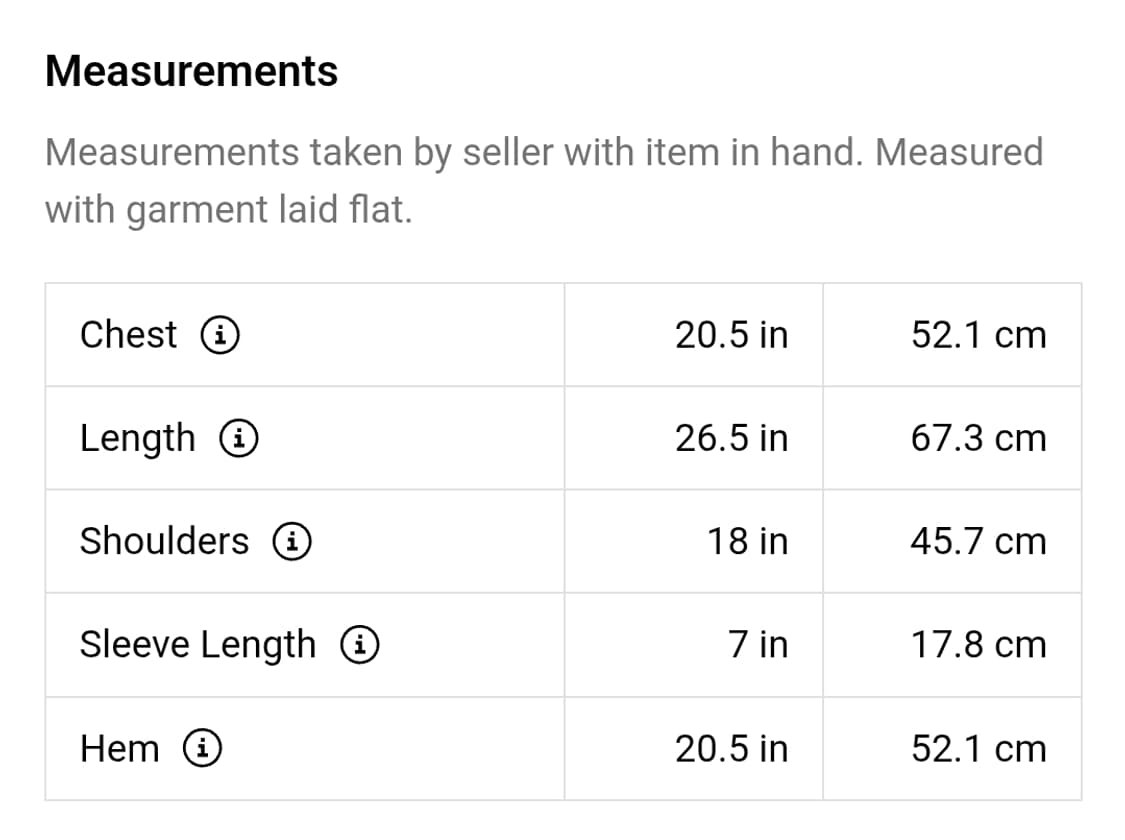The height and width of the screenshot is (840, 1125).
Task: Select the Chest row label
Action: (128, 335)
